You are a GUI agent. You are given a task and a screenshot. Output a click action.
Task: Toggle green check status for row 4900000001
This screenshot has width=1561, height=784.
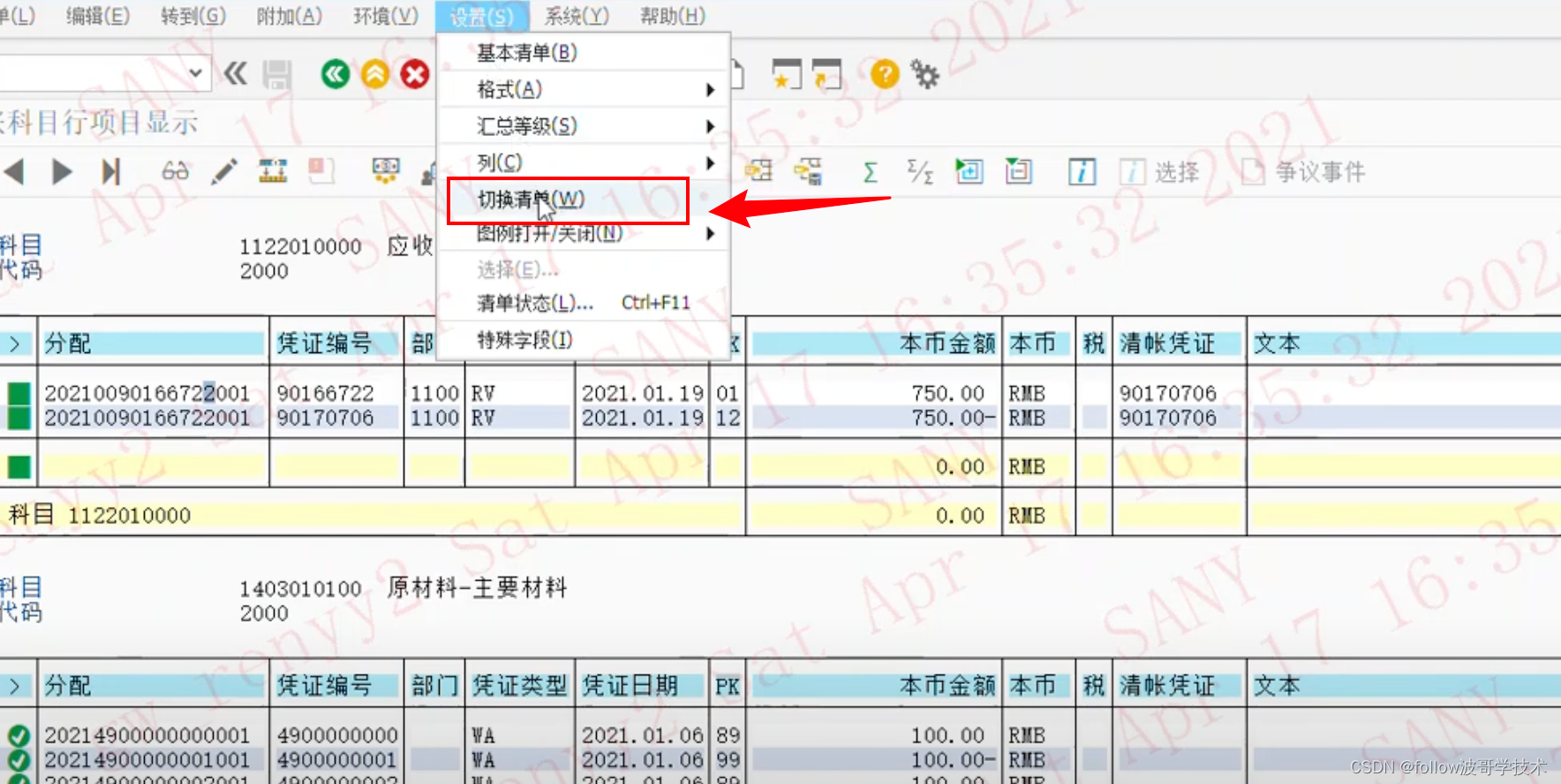coord(19,760)
